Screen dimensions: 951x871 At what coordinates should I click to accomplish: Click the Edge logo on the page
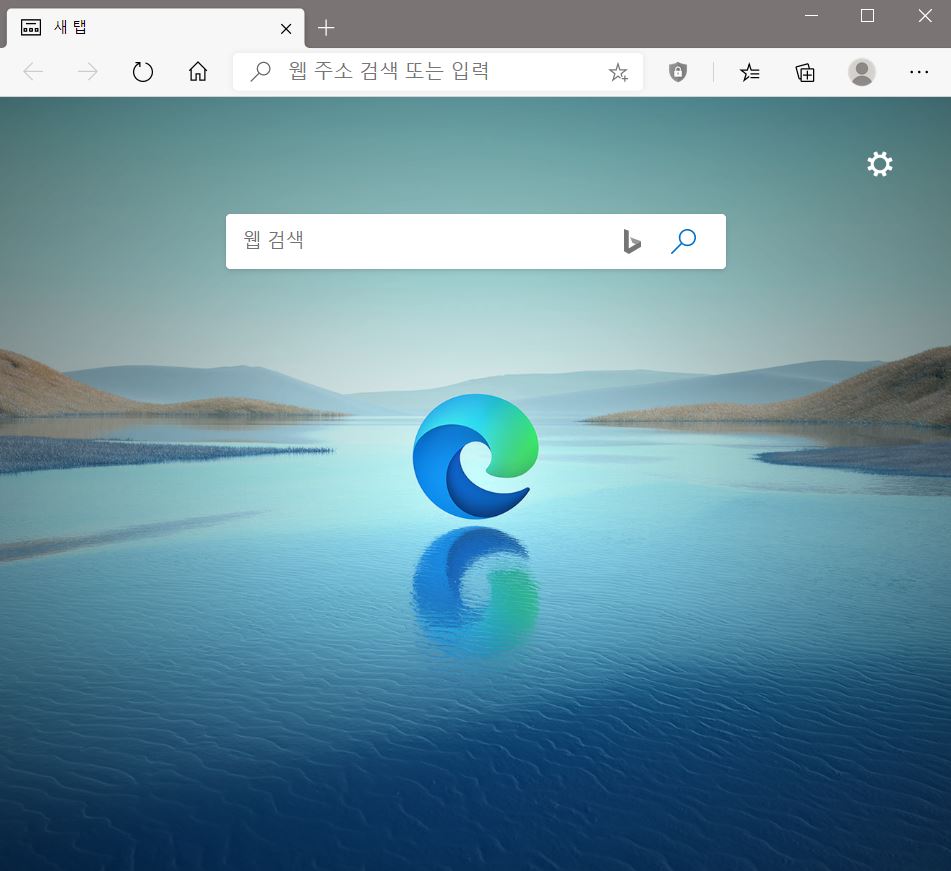click(476, 456)
